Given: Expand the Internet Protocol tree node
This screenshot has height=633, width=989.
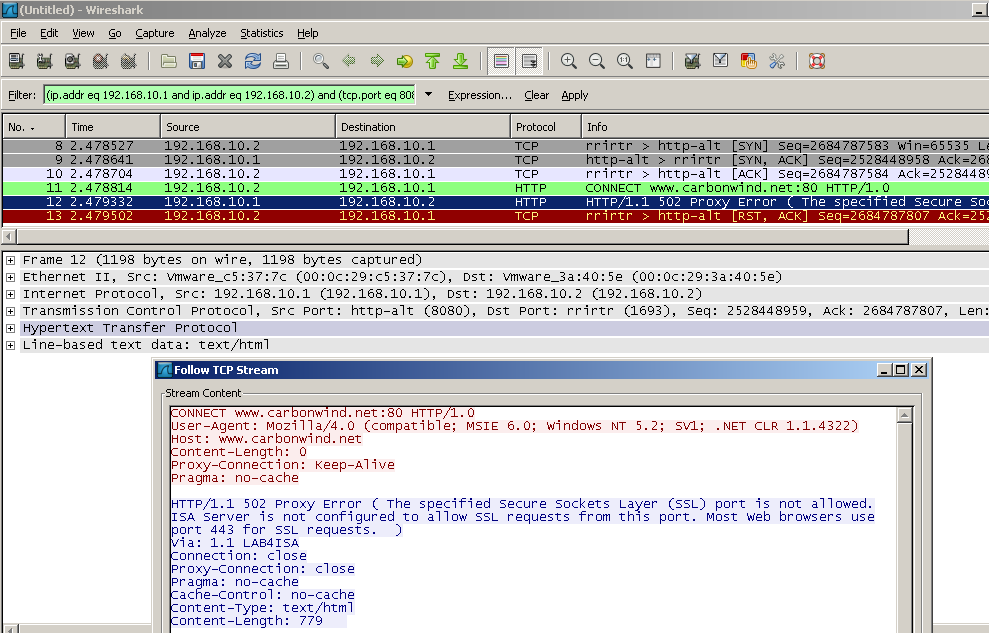Looking at the screenshot, I should (x=10, y=294).
